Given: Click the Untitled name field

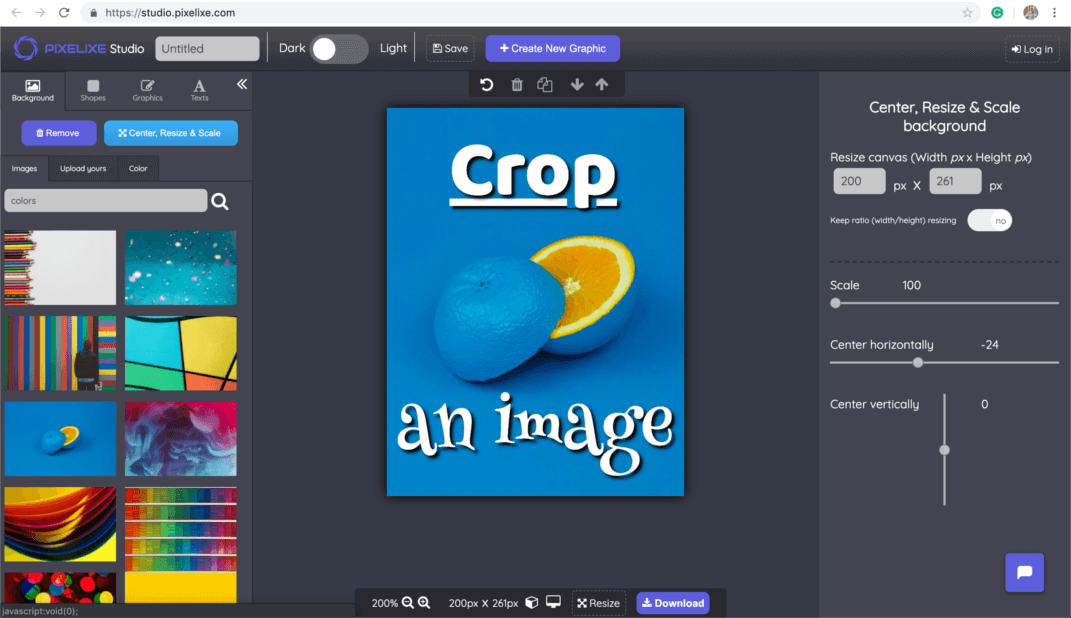Looking at the screenshot, I should 207,49.
